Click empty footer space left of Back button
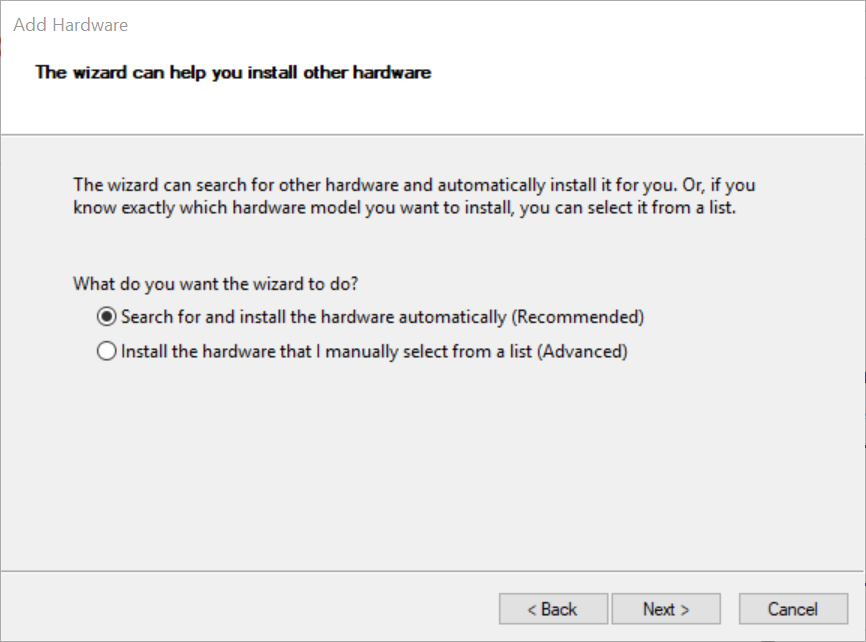Screen dimensions: 866x642 coord(250,609)
